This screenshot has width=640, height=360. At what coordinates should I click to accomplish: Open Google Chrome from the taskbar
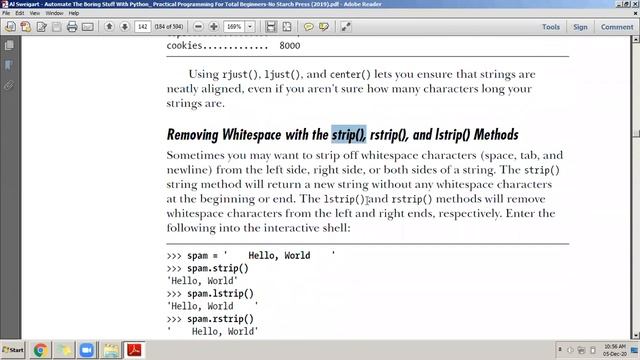coord(40,350)
